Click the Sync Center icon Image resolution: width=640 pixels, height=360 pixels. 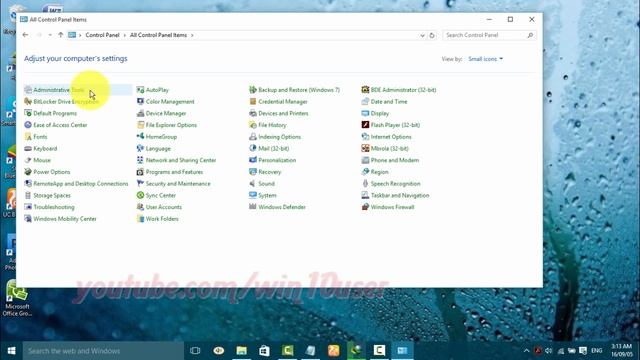click(x=140, y=195)
